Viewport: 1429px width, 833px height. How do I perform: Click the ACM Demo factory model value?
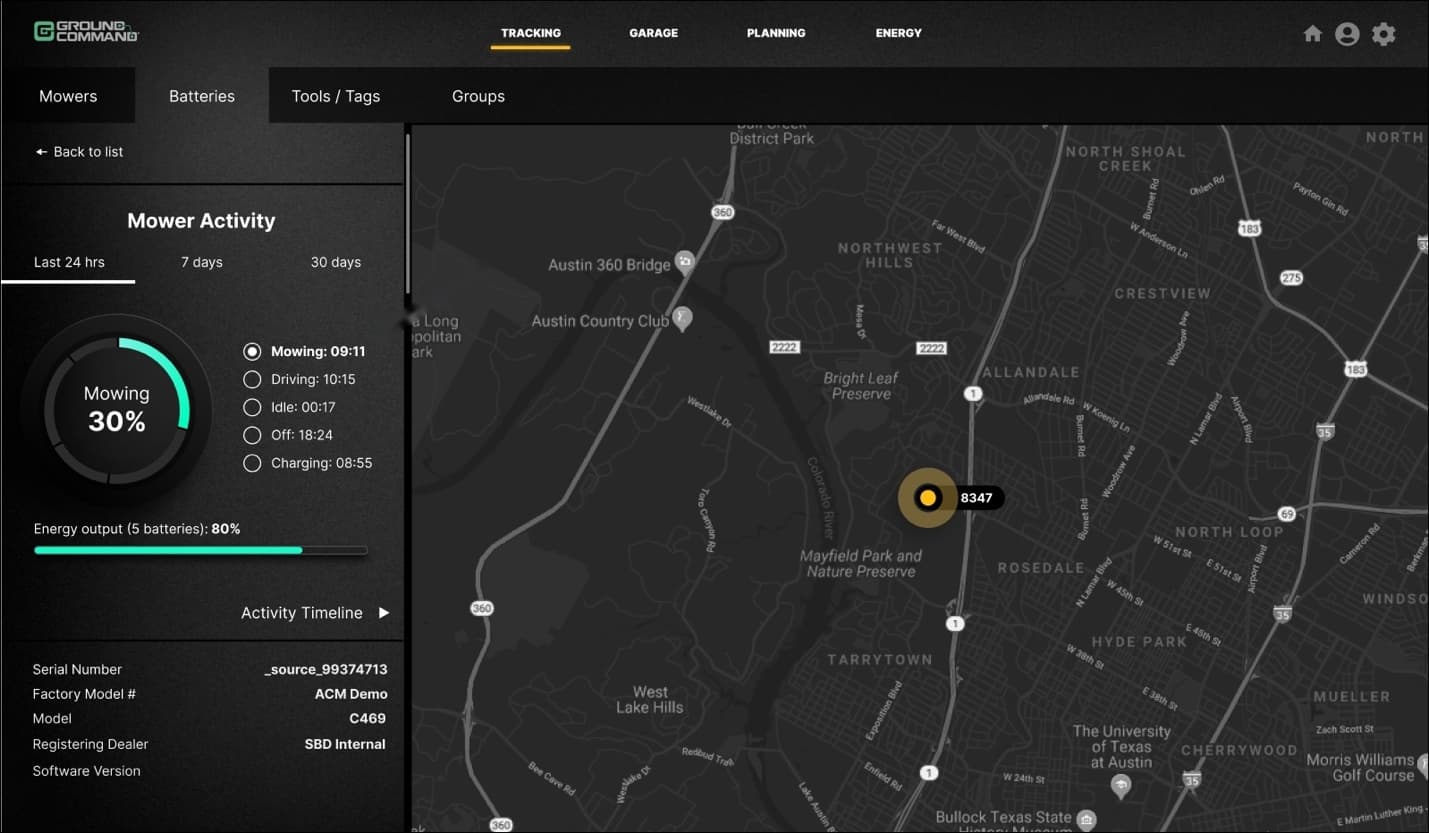pos(351,694)
